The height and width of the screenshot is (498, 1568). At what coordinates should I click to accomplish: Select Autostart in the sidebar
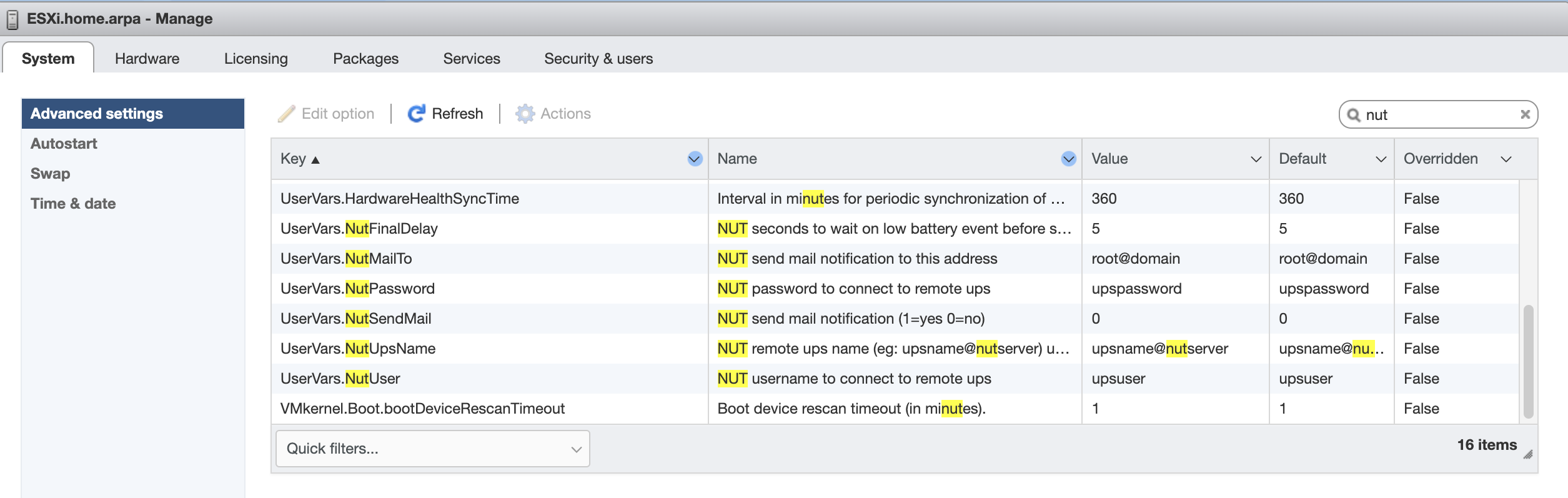tap(133, 144)
